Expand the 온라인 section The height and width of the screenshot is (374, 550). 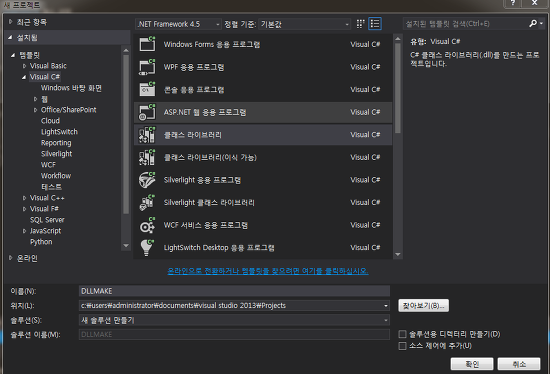[x=11, y=258]
